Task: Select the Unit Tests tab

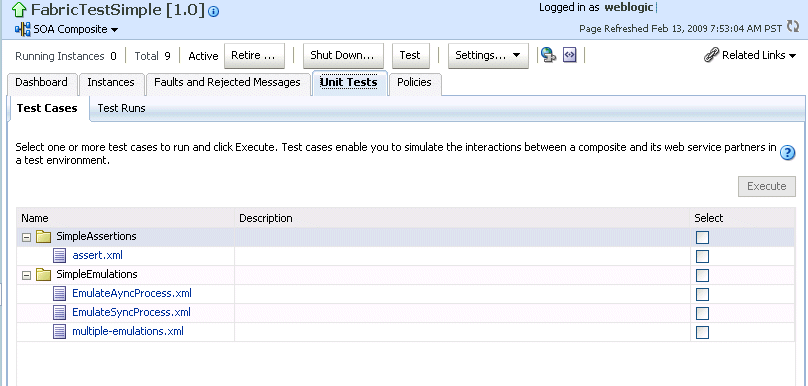Action: (349, 83)
